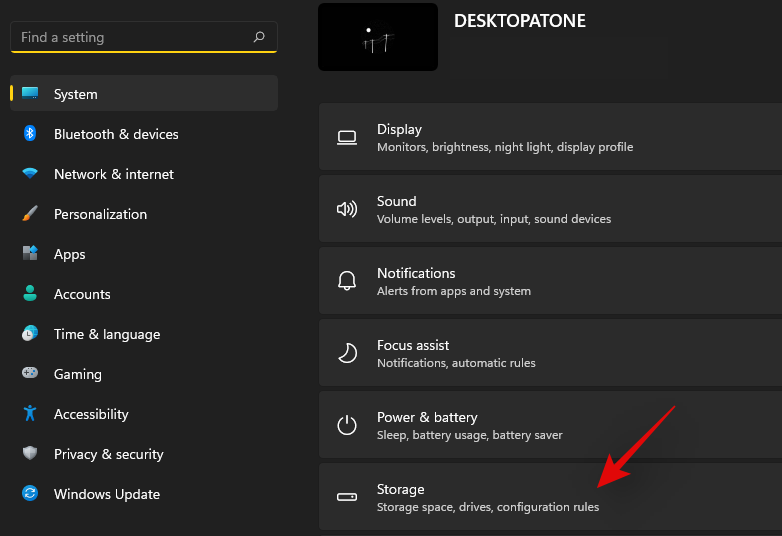Screen dimensions: 782x536
Task: Click the search magnifier icon
Action: point(259,37)
